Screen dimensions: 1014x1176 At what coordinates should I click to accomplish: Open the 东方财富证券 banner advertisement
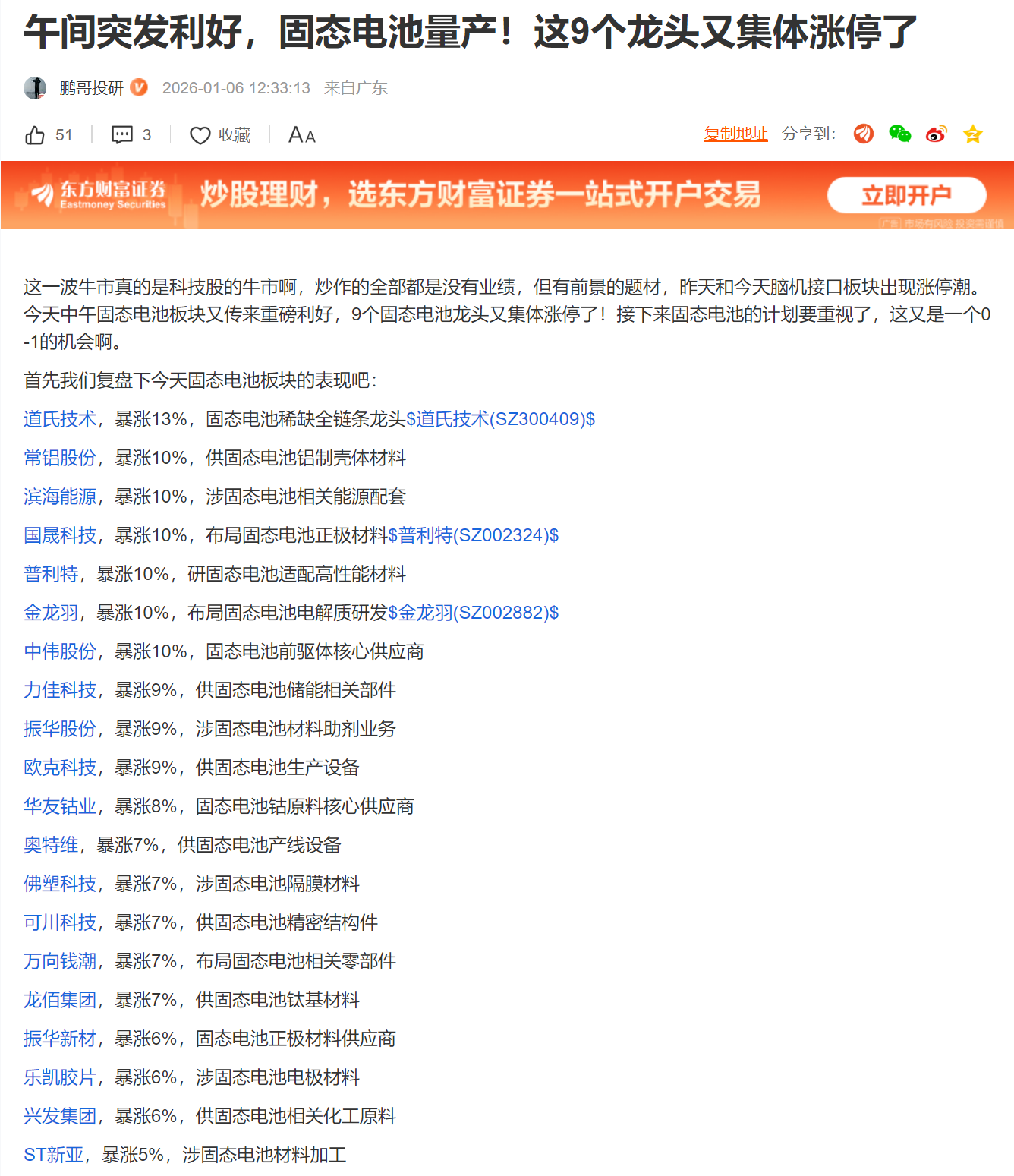click(507, 195)
